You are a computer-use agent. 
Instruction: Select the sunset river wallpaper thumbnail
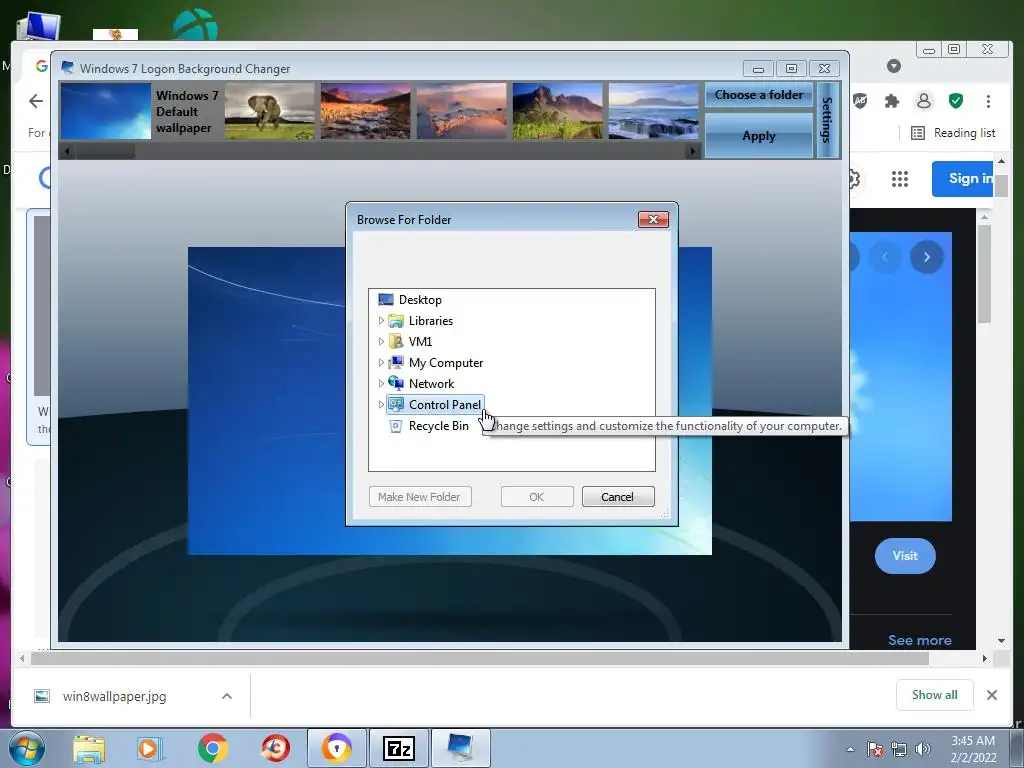tap(366, 111)
